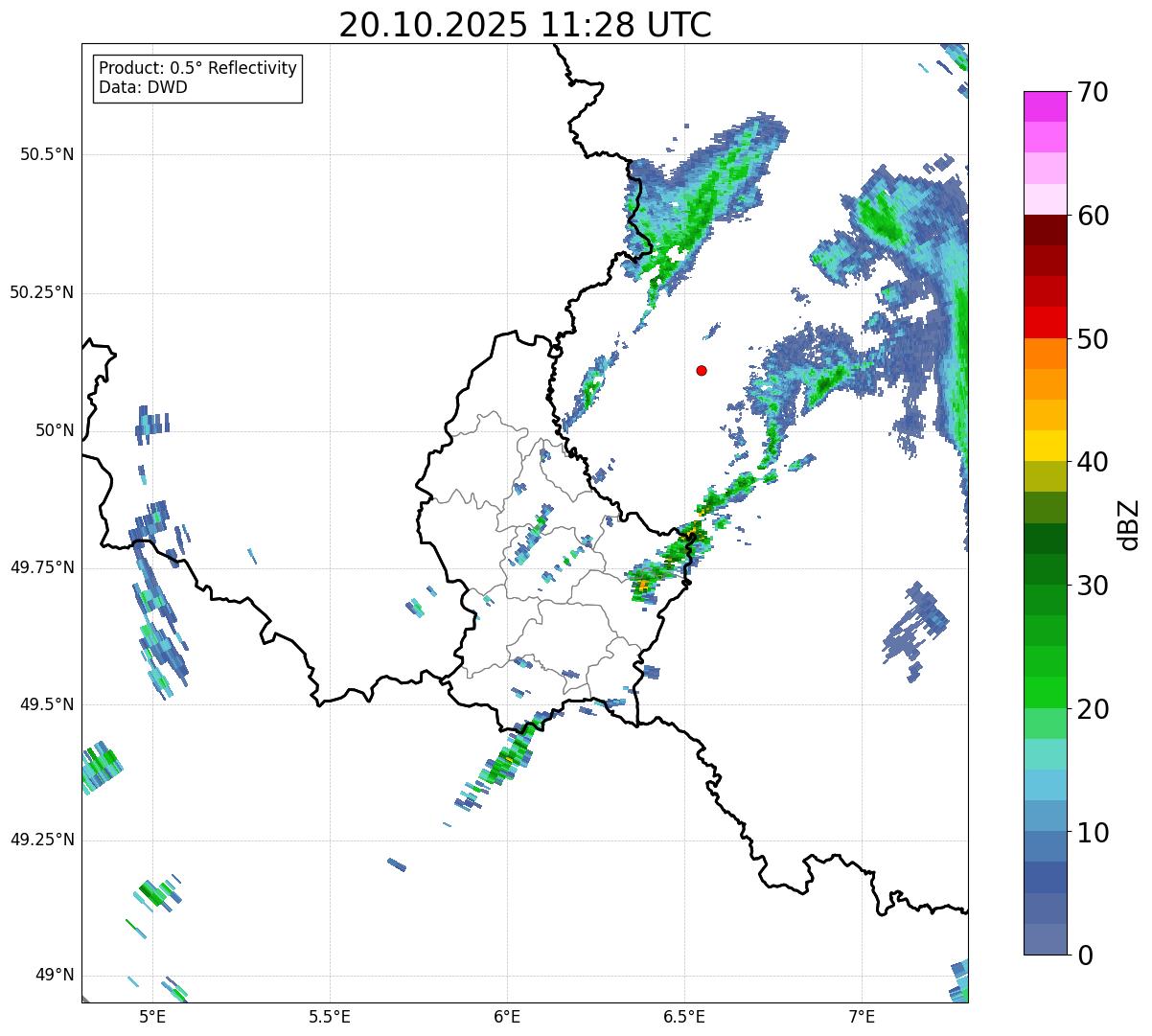Click the bright green colorbar segment above 20
Viewport: 1152px width, 1036px height.
point(1045,693)
